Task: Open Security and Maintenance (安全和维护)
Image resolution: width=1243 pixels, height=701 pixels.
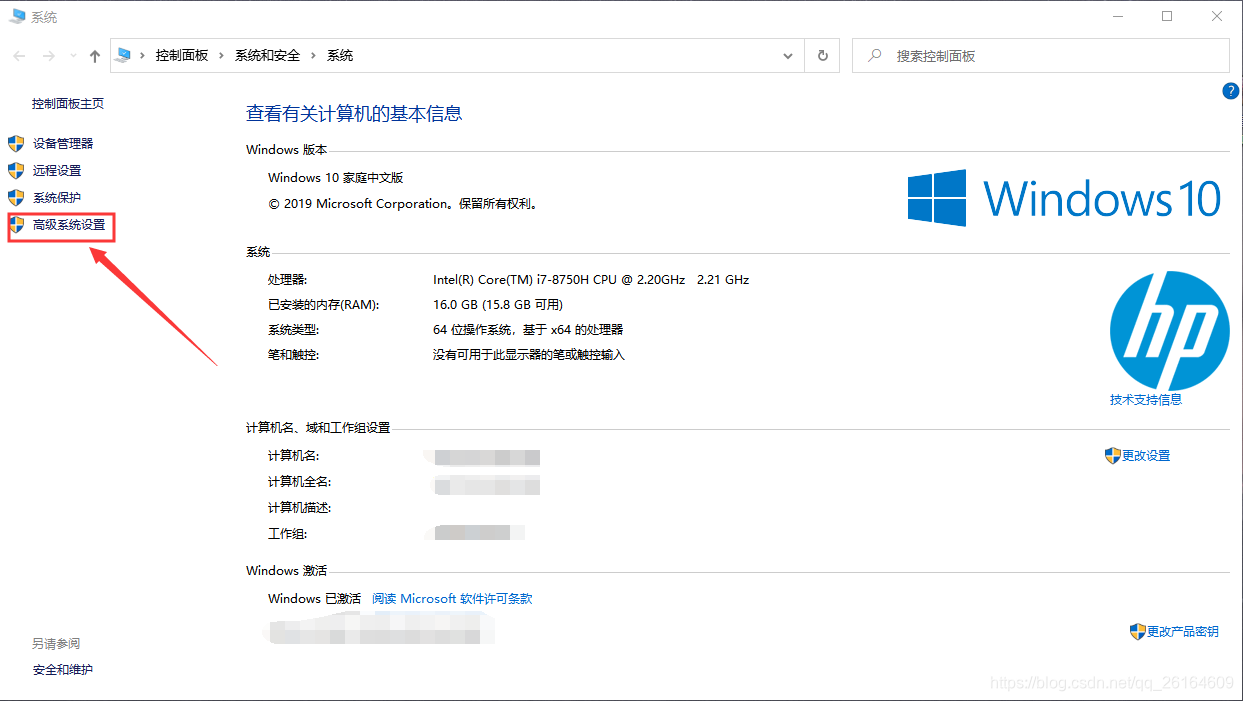Action: tap(63, 670)
